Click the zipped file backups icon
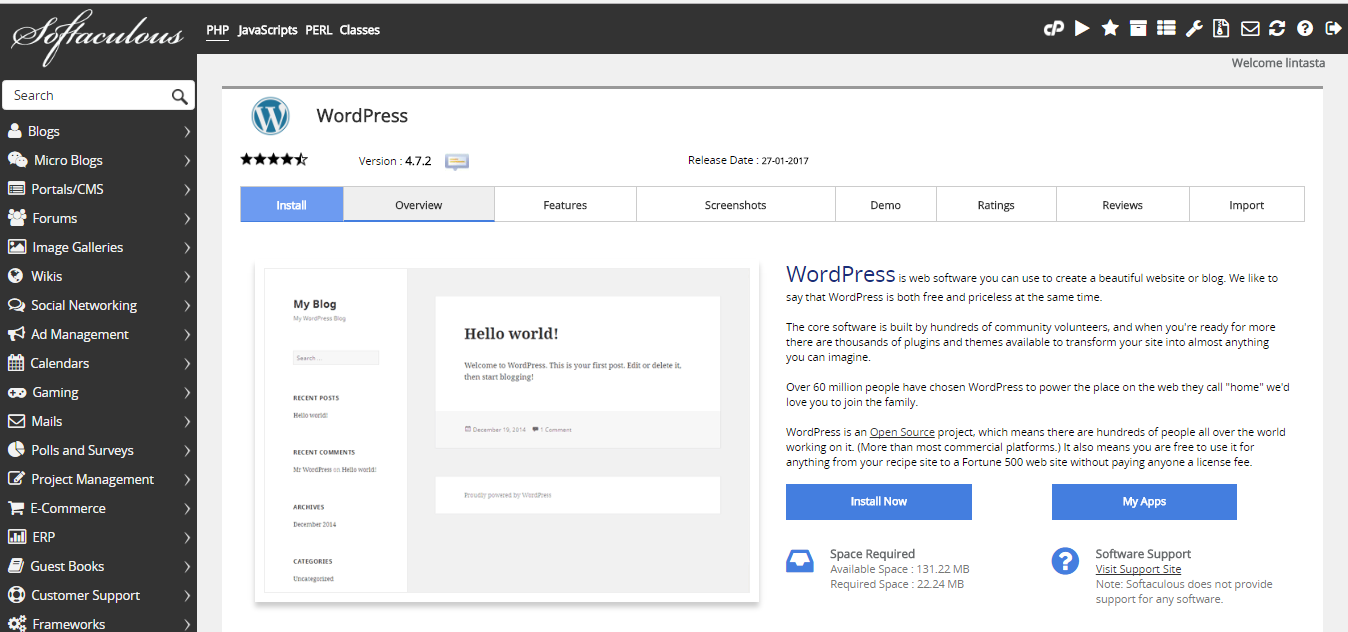Screen dimensions: 1348x632 [1221, 28]
